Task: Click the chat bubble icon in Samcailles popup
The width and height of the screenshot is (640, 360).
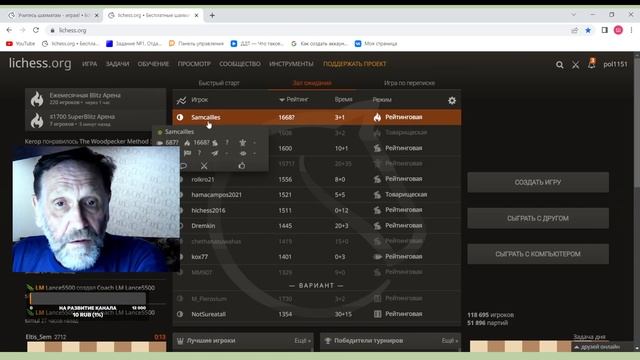Action: point(183,166)
